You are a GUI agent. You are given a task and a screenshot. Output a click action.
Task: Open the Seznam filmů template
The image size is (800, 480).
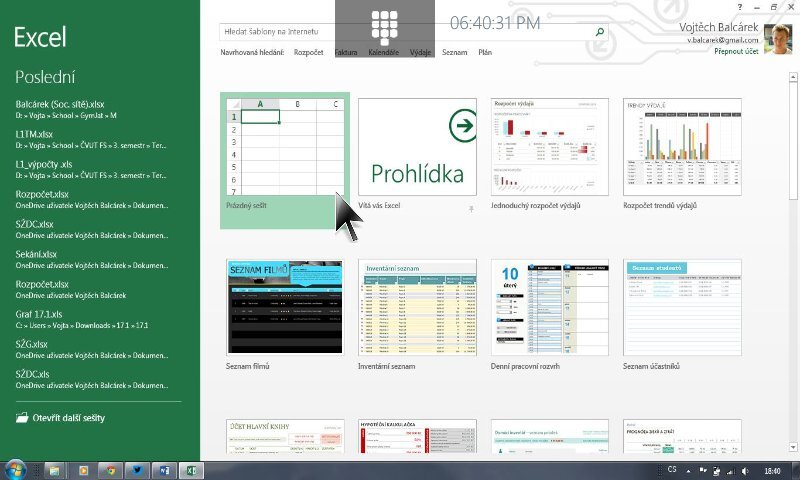[x=285, y=307]
